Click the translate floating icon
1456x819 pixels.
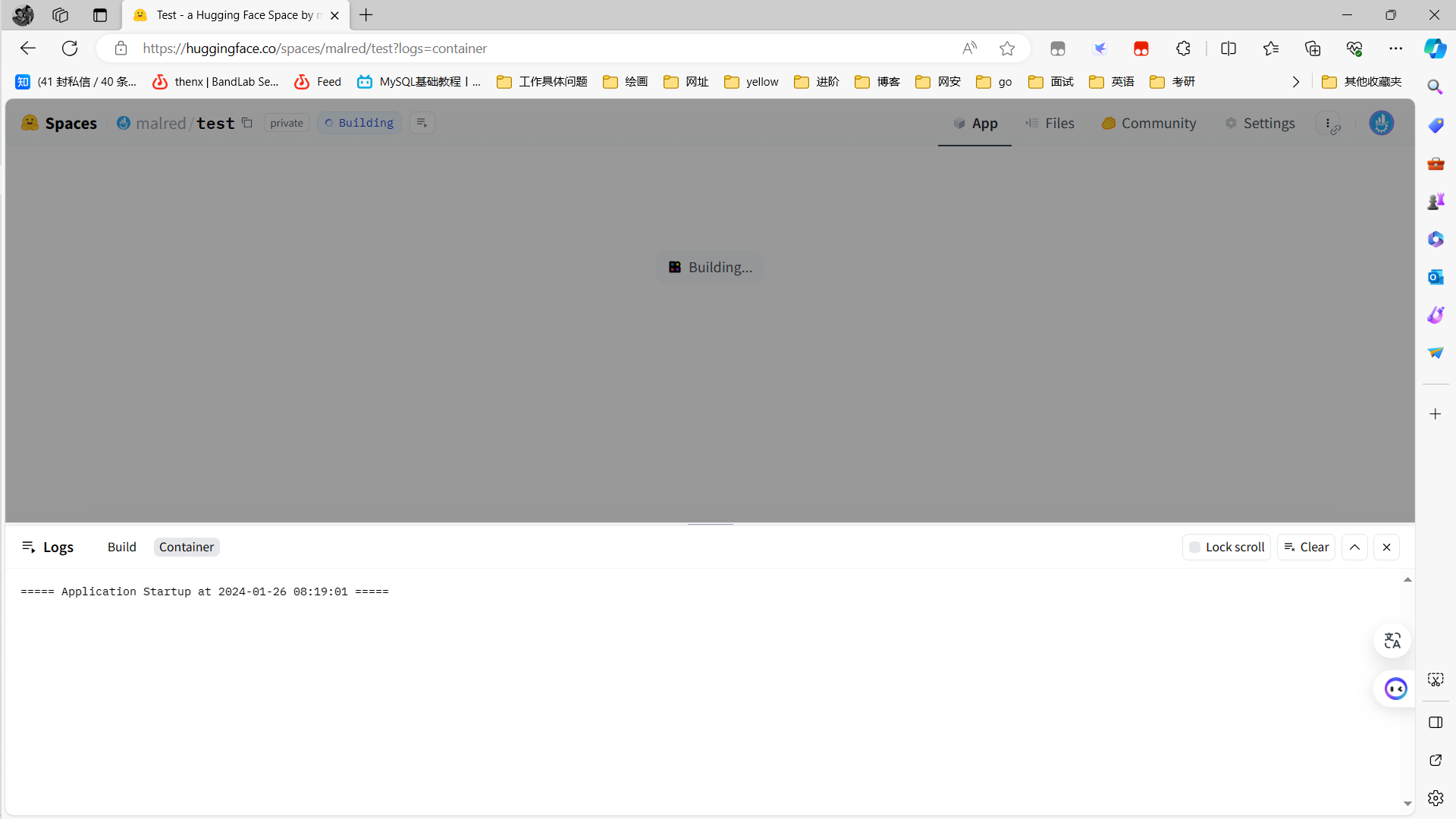[x=1392, y=641]
